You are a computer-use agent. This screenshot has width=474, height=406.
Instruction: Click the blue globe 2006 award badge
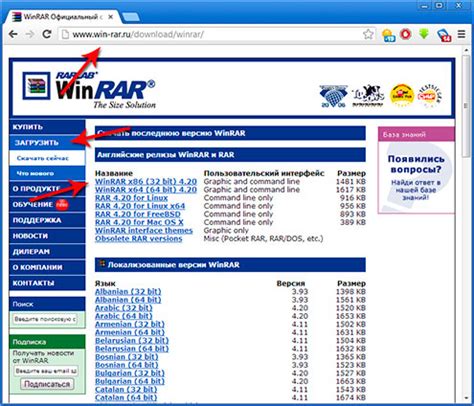334,96
